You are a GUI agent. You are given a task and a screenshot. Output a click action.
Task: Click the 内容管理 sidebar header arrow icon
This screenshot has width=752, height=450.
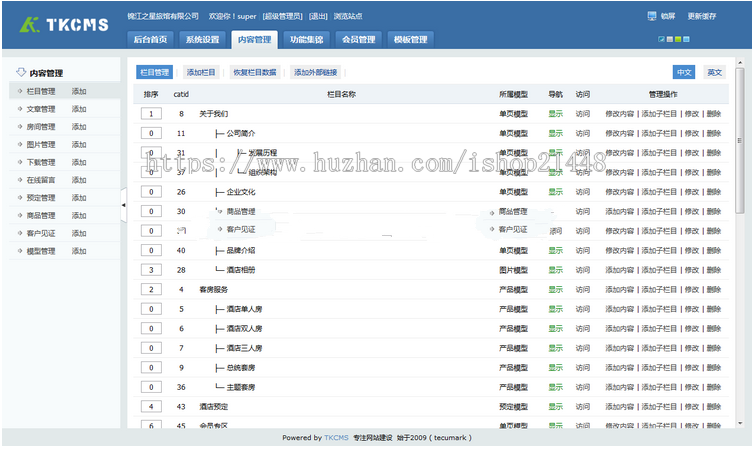pyautogui.click(x=21, y=72)
